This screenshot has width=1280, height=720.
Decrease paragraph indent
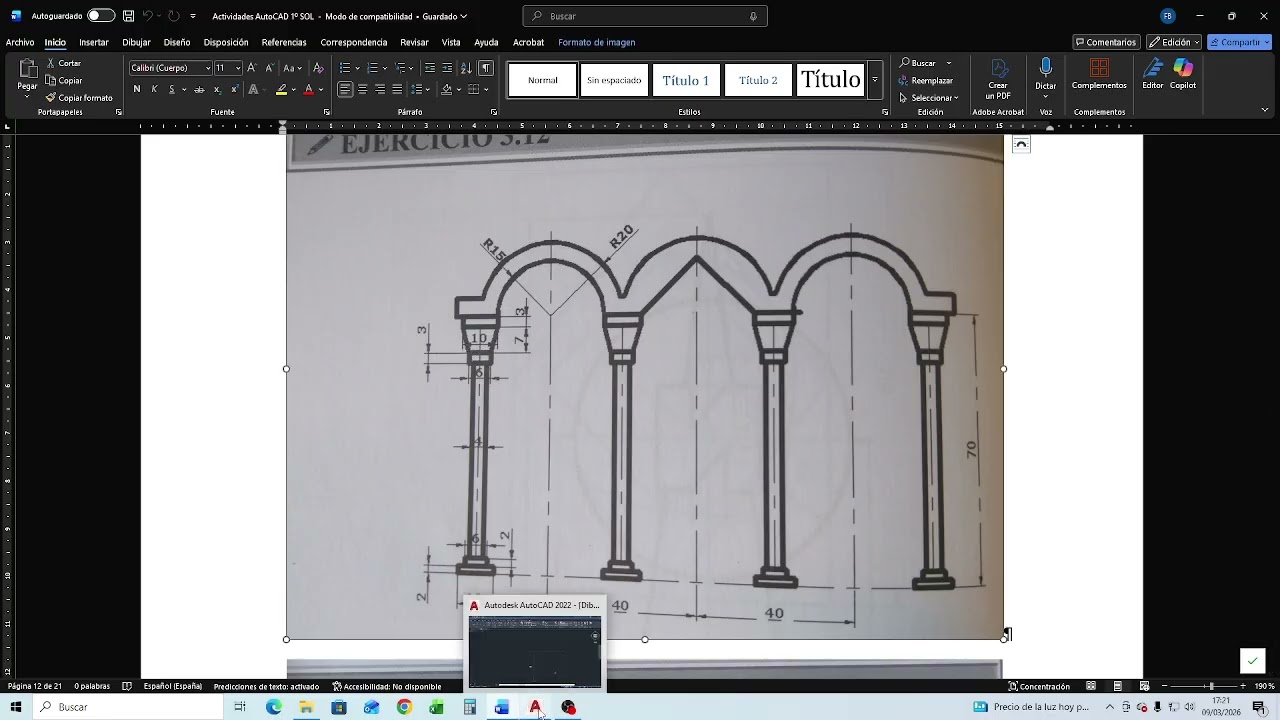pos(430,68)
